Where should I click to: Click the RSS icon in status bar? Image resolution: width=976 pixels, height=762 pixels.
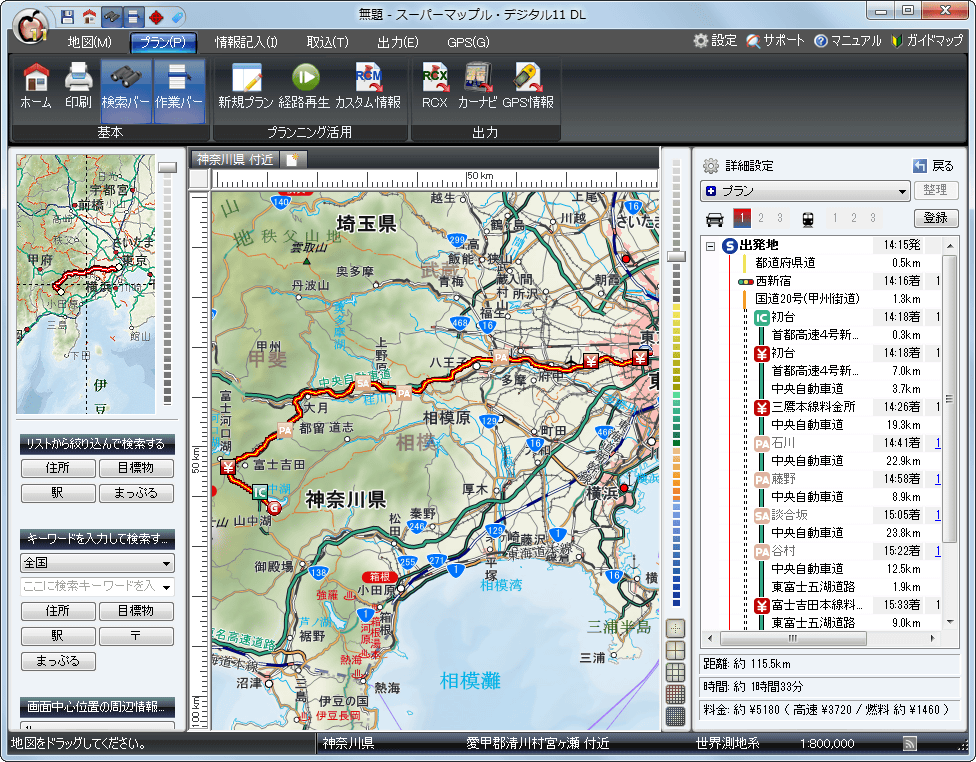pyautogui.click(x=909, y=743)
